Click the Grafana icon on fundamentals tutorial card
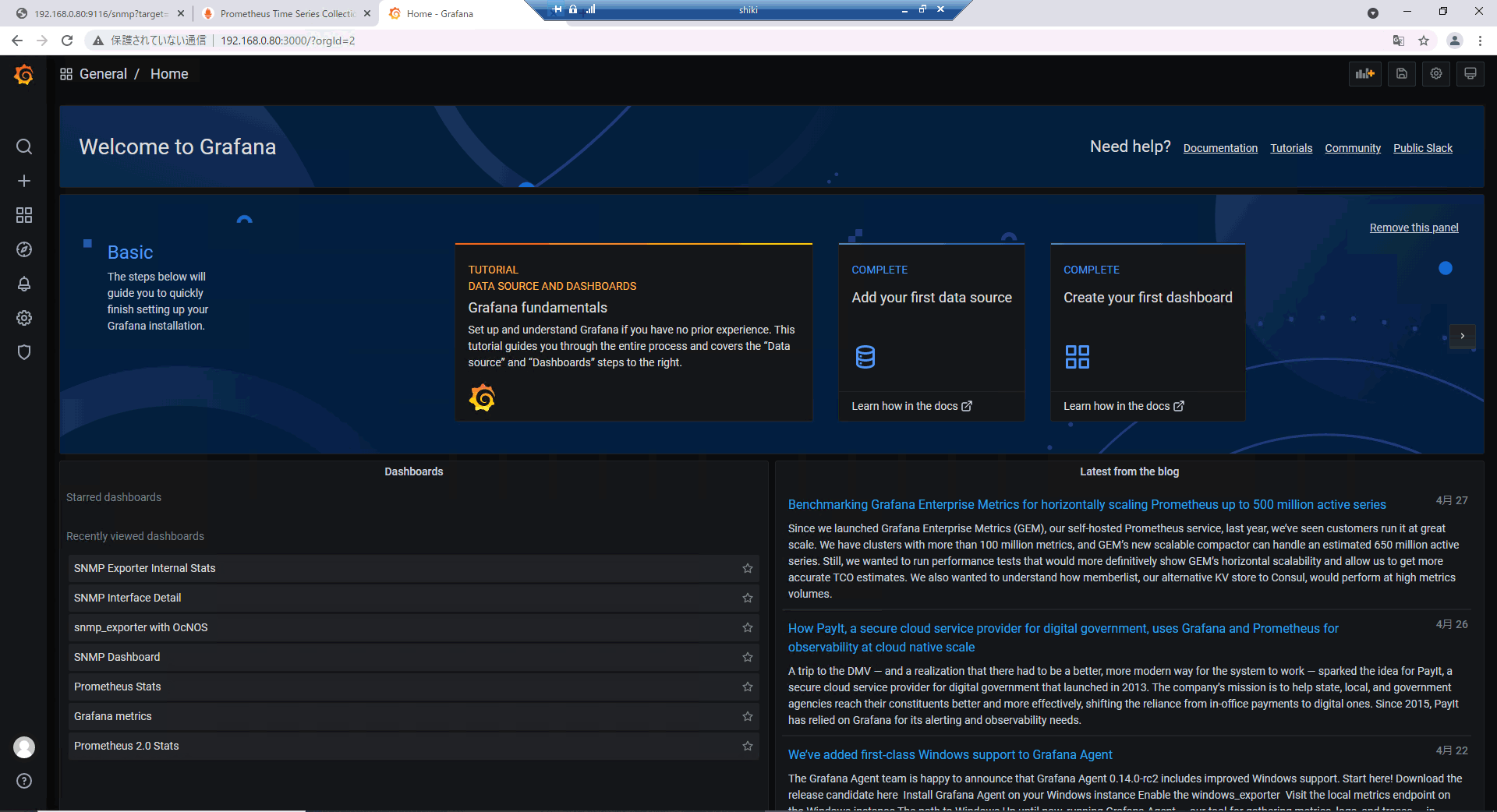The height and width of the screenshot is (812, 1497). coord(482,397)
